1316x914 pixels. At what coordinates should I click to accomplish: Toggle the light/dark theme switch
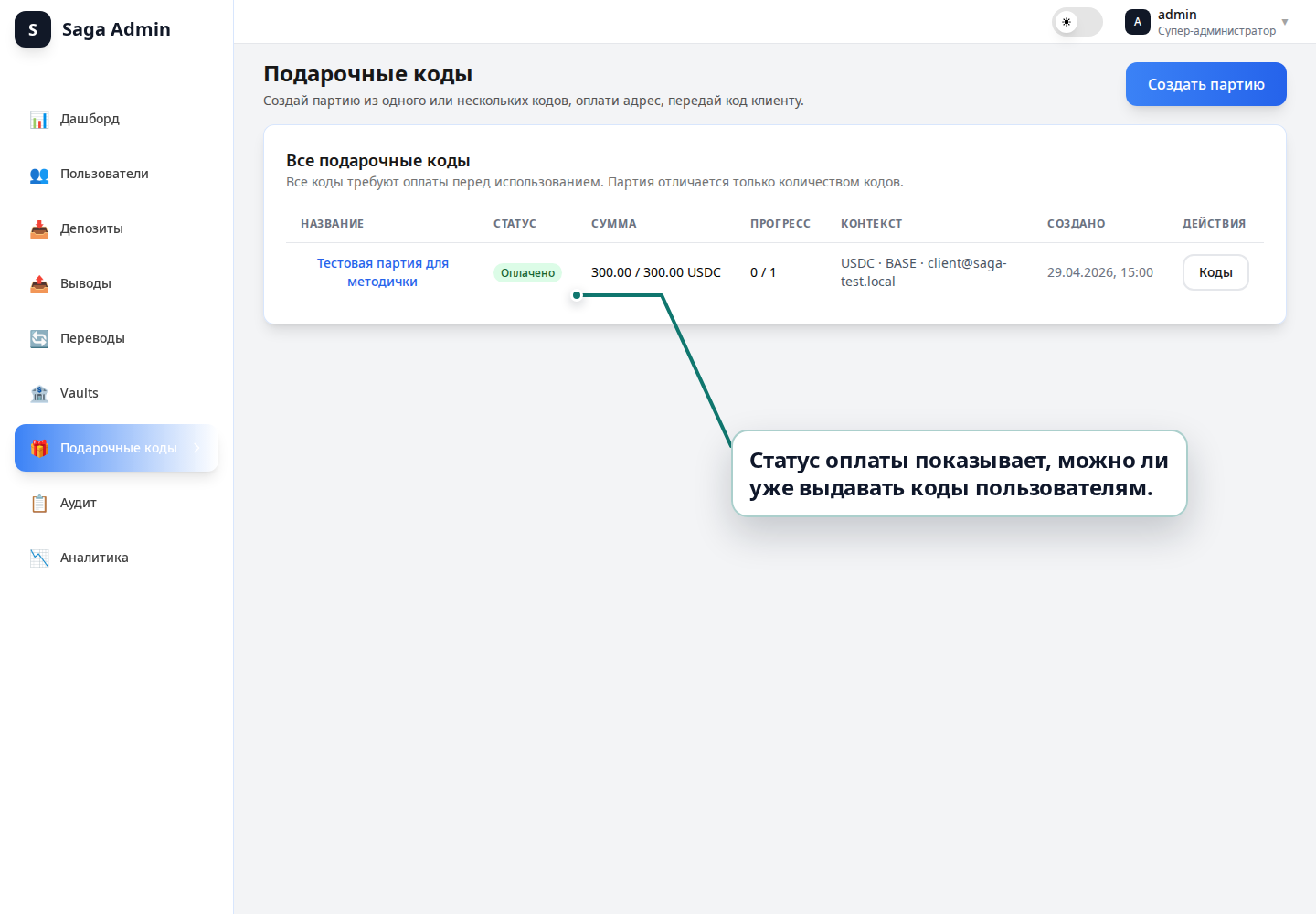pyautogui.click(x=1077, y=22)
